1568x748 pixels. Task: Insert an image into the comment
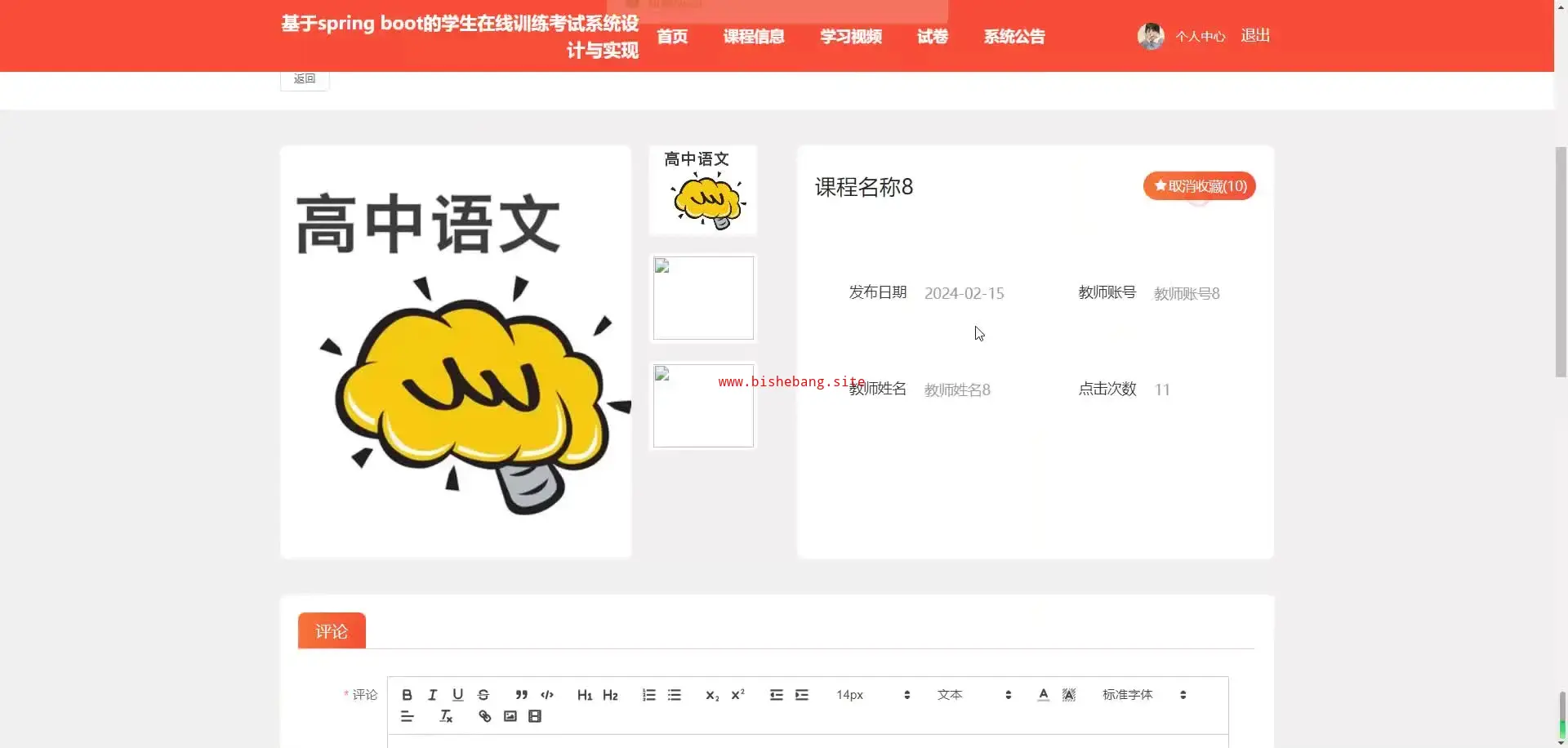click(x=510, y=716)
